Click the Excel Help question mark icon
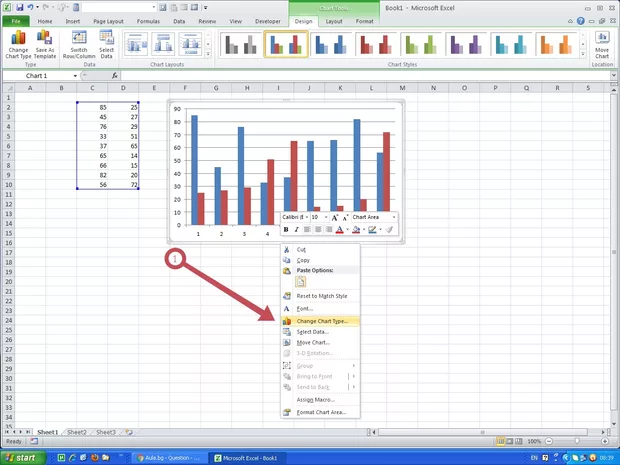Screen dimensions: 620x465 580,21
